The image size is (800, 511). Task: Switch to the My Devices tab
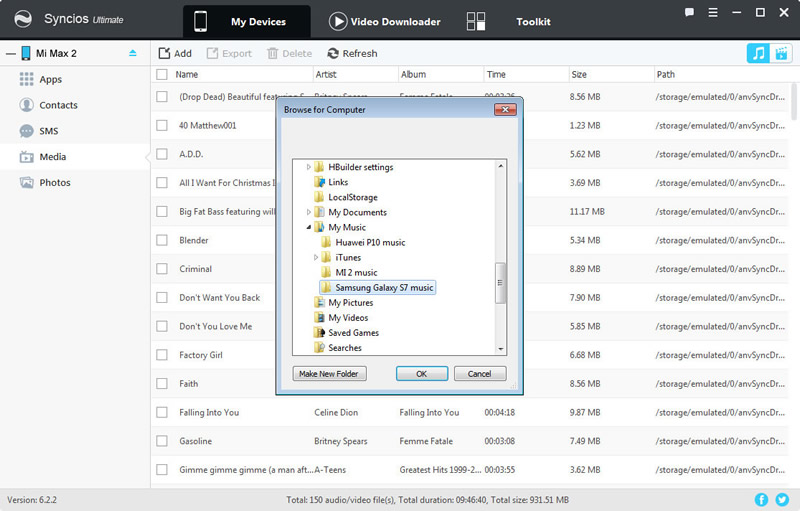[x=247, y=21]
